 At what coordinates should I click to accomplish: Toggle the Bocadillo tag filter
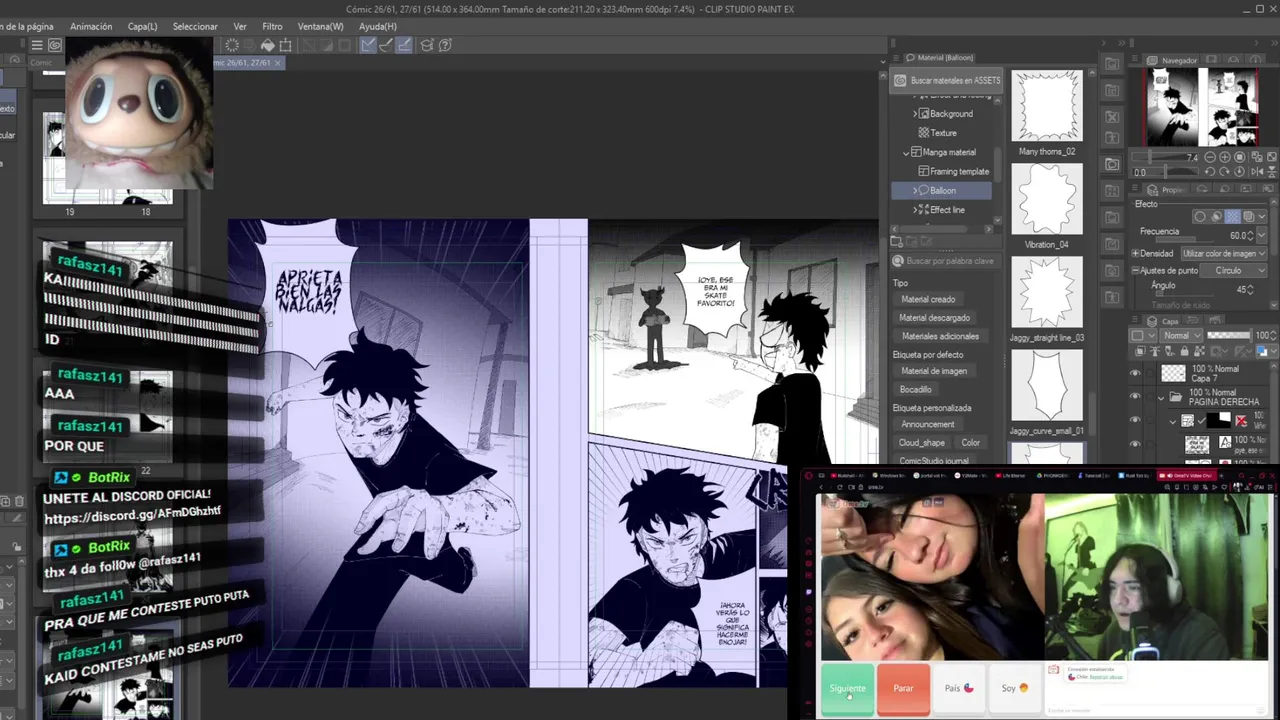pos(915,389)
